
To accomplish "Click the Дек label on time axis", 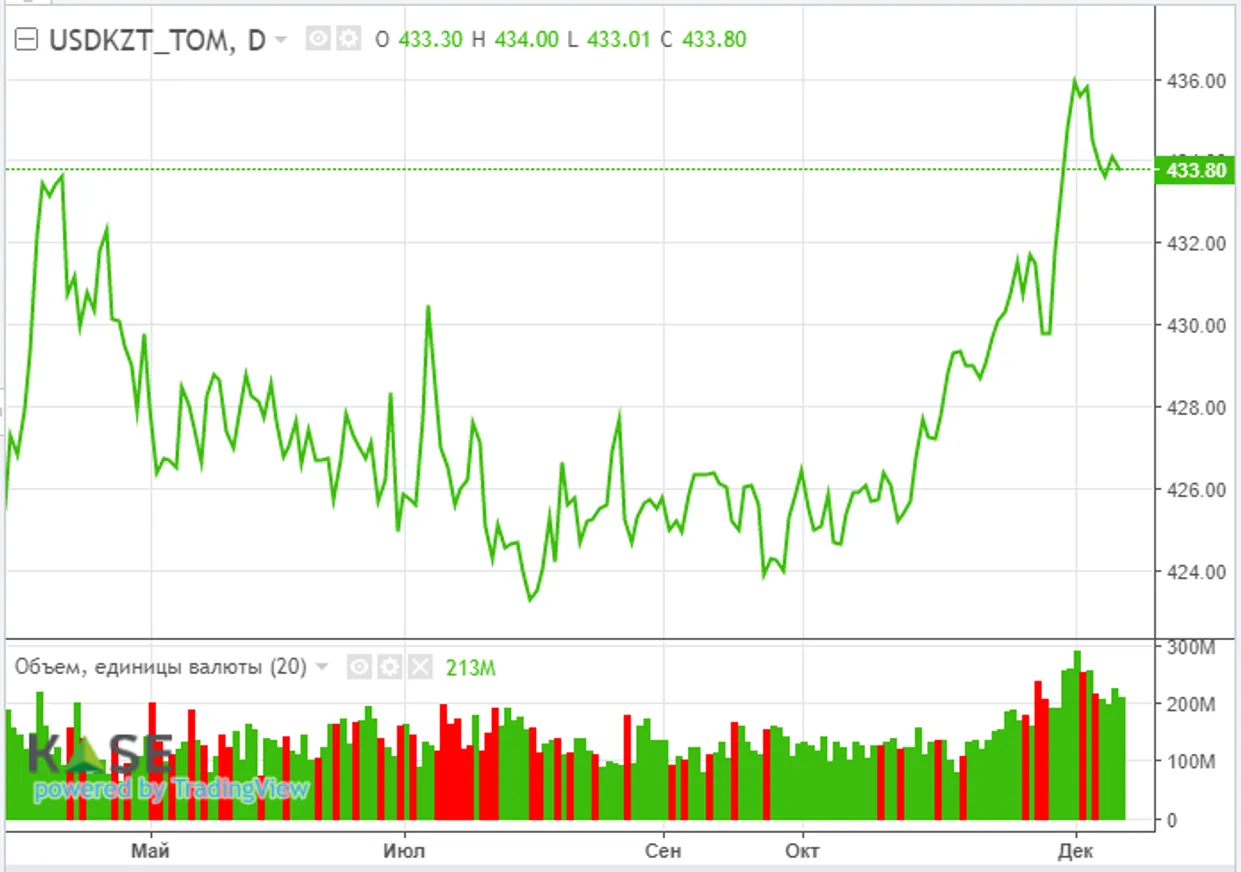I will pyautogui.click(x=1076, y=851).
